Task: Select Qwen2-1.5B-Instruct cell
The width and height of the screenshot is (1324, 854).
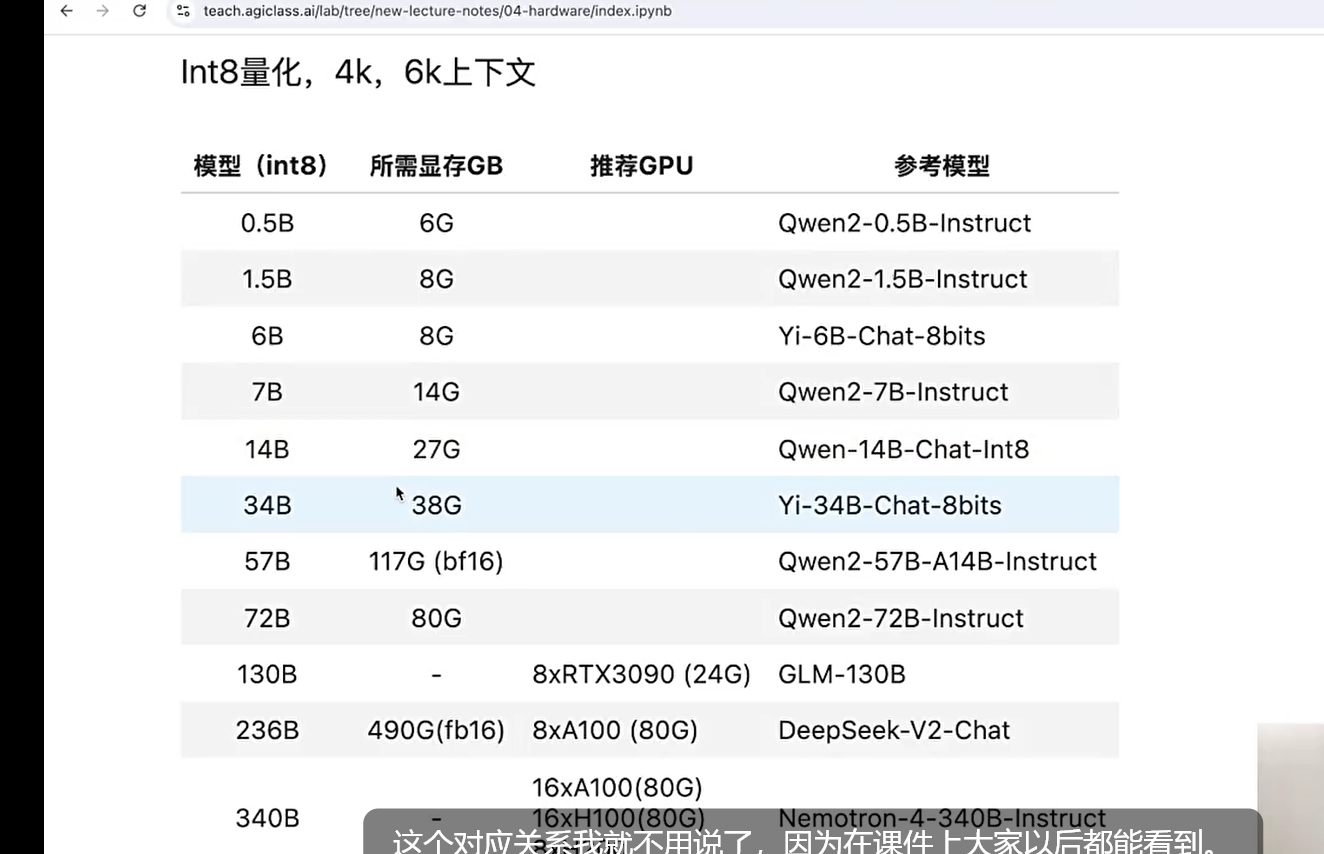Action: tap(903, 279)
